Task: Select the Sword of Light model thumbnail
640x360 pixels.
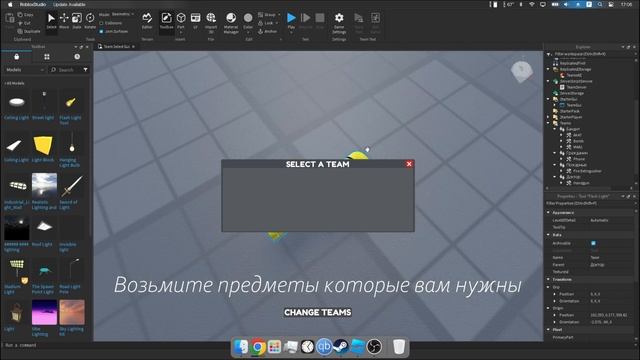Action: coord(72,186)
